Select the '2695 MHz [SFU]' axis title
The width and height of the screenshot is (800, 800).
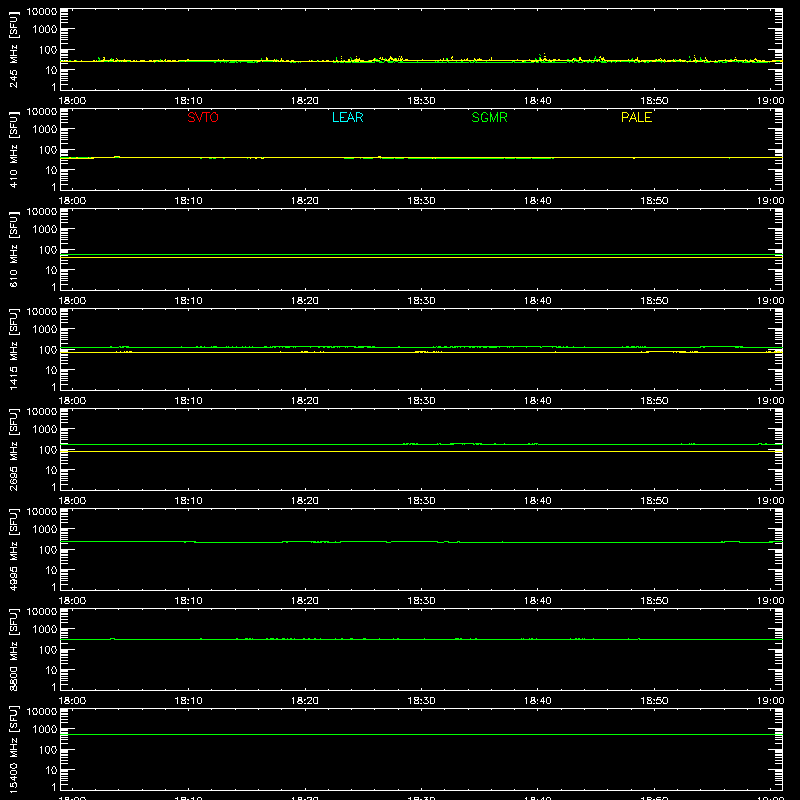pyautogui.click(x=13, y=449)
